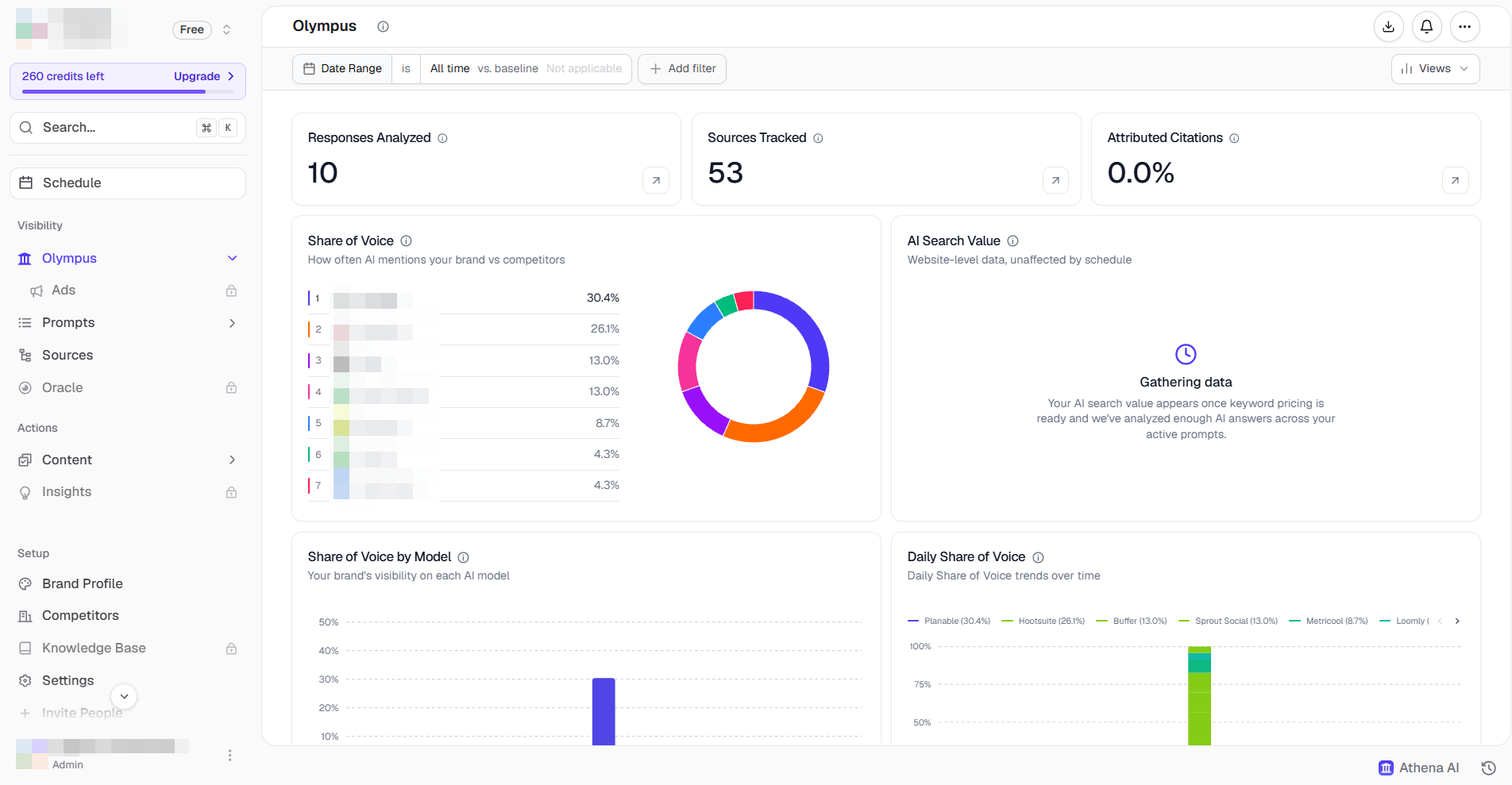Screen dimensions: 1512x785
Task: Click info icon beside Attributed Citations
Action: click(1234, 138)
